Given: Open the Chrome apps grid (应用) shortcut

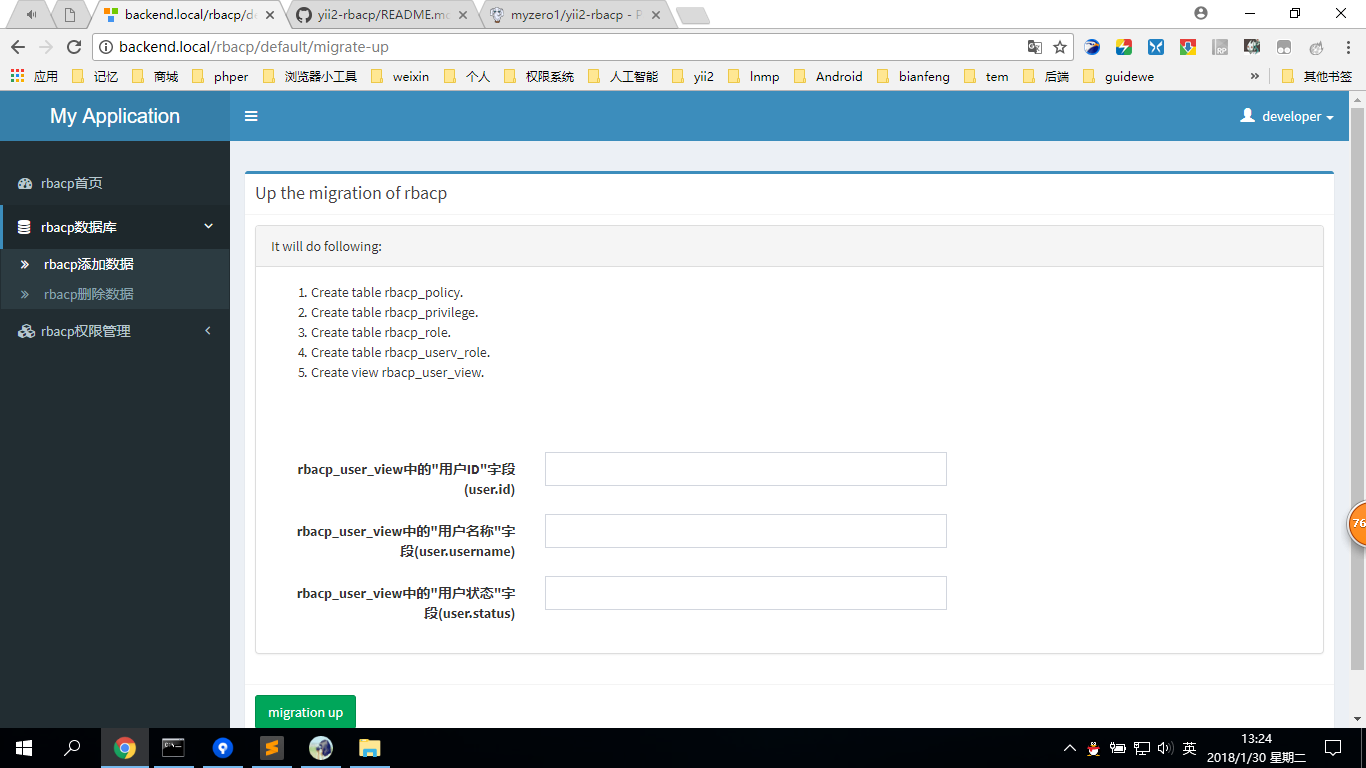Looking at the screenshot, I should [34, 76].
